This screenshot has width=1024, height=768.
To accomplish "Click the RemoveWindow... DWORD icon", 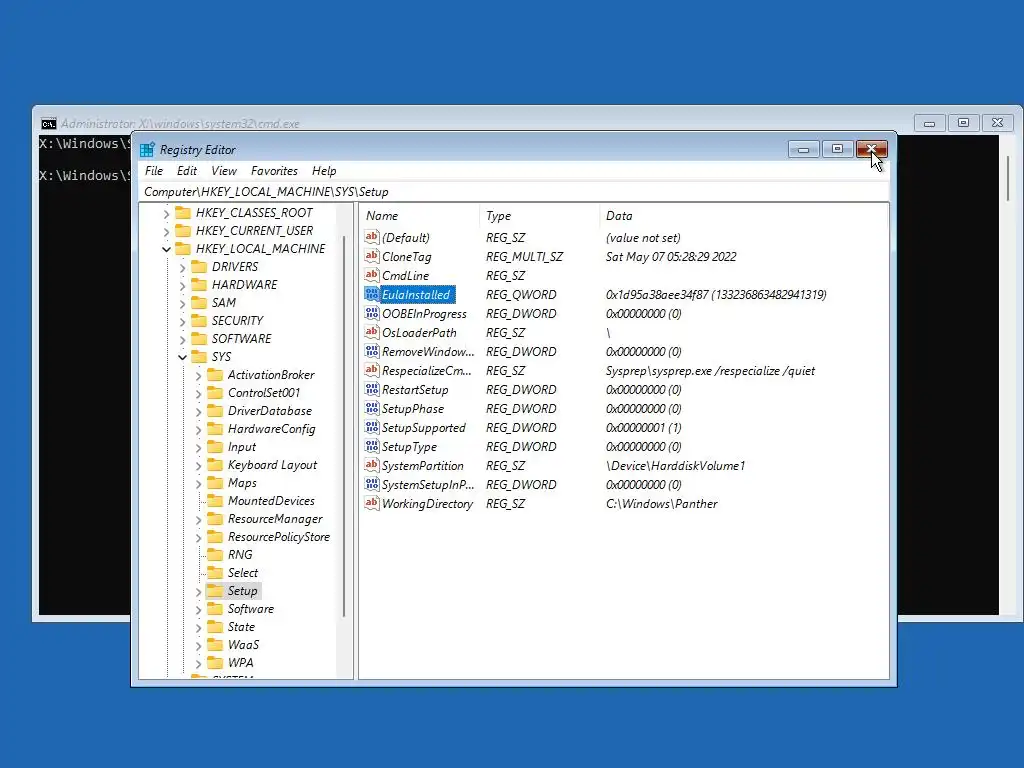I will click(x=372, y=351).
